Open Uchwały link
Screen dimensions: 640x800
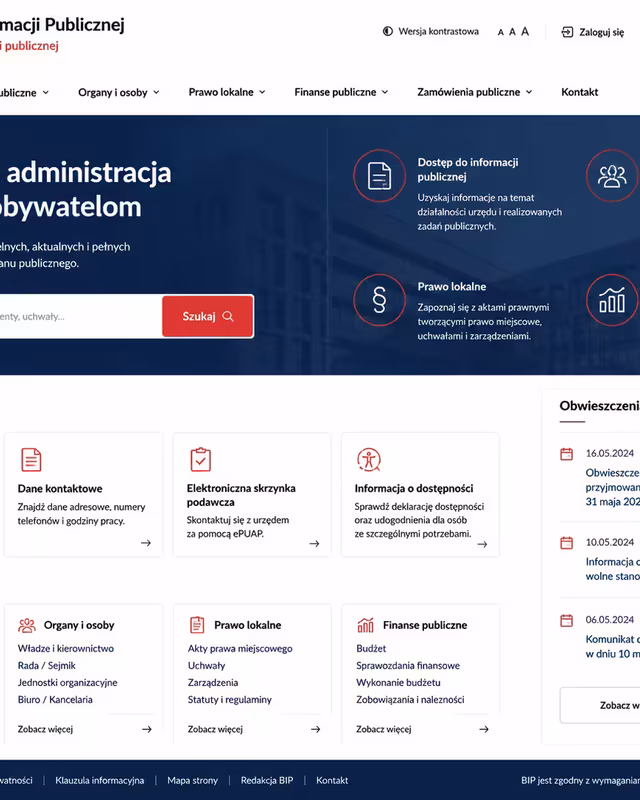(x=206, y=665)
